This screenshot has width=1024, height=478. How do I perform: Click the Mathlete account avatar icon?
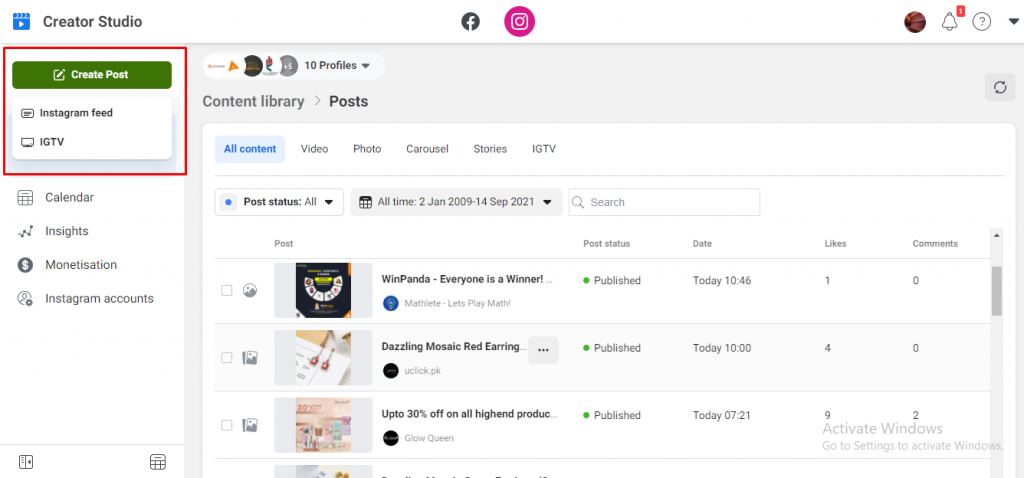[x=391, y=303]
